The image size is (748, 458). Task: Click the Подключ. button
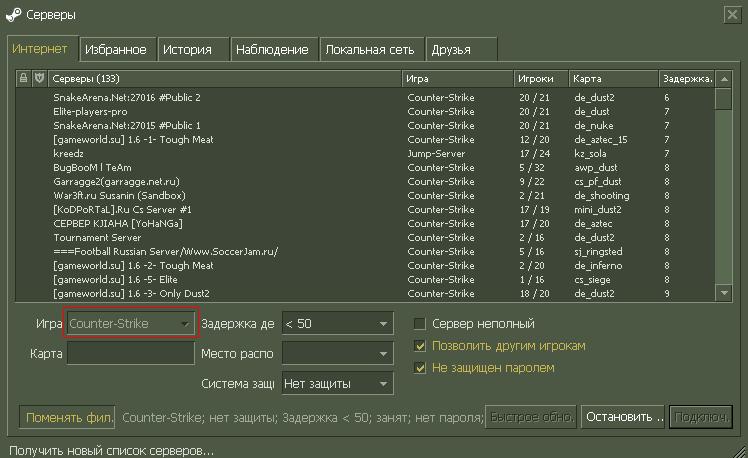click(700, 417)
